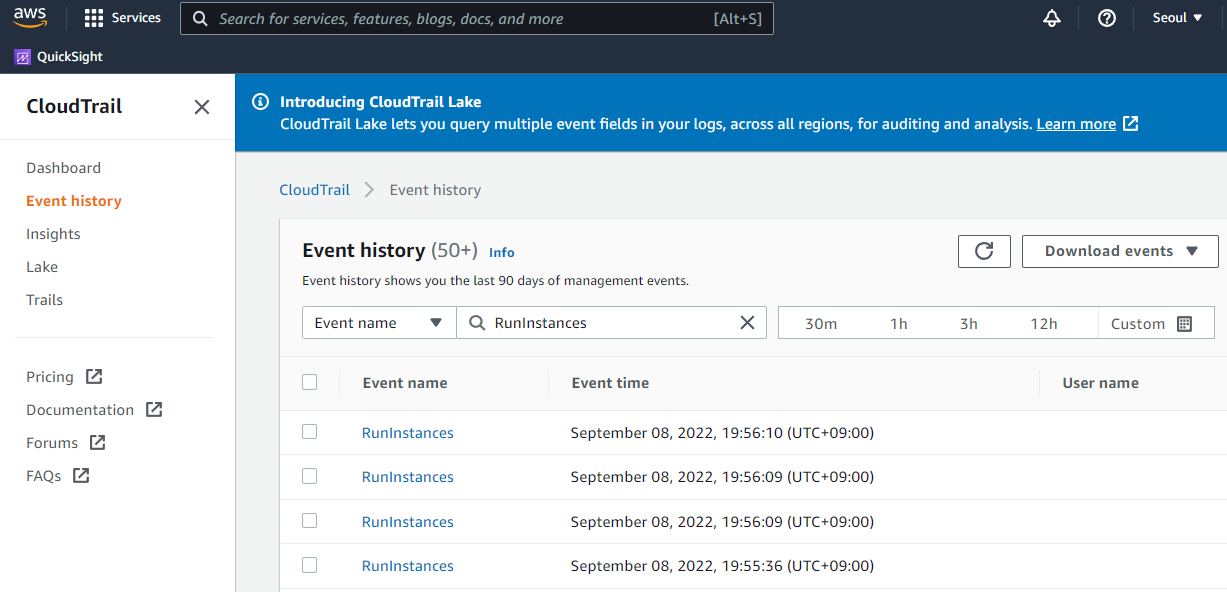Open the RunInstances event at 19:55:36
The image size is (1227, 595).
pos(408,566)
